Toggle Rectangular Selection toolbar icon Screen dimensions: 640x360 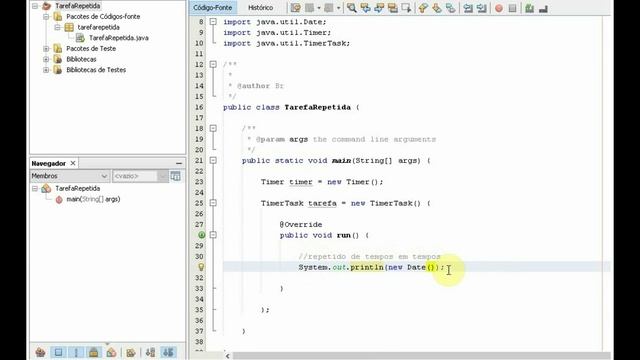click(x=407, y=8)
